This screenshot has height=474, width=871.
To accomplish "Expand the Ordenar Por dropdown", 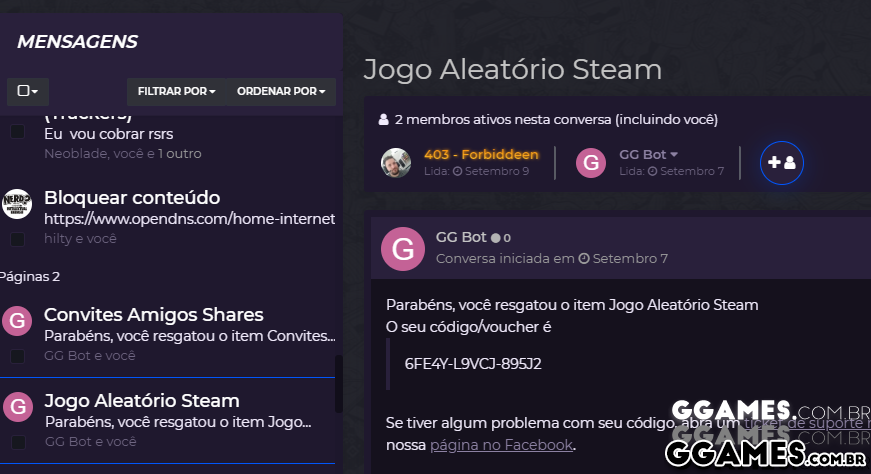I will pyautogui.click(x=281, y=92).
